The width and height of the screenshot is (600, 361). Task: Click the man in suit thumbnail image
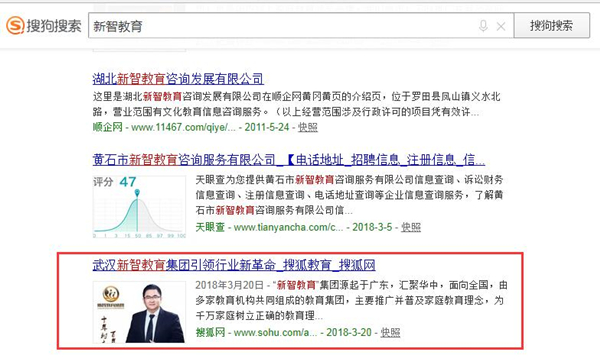coord(139,312)
